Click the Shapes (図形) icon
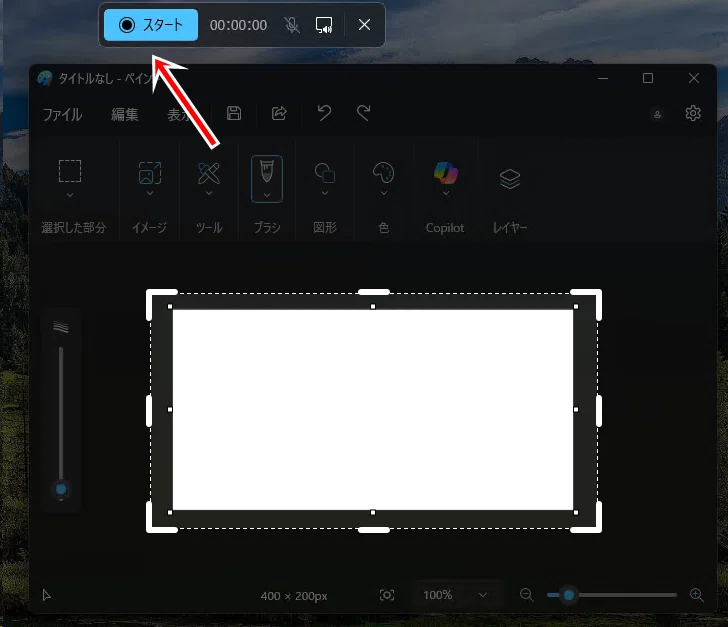The width and height of the screenshot is (728, 627). point(325,173)
